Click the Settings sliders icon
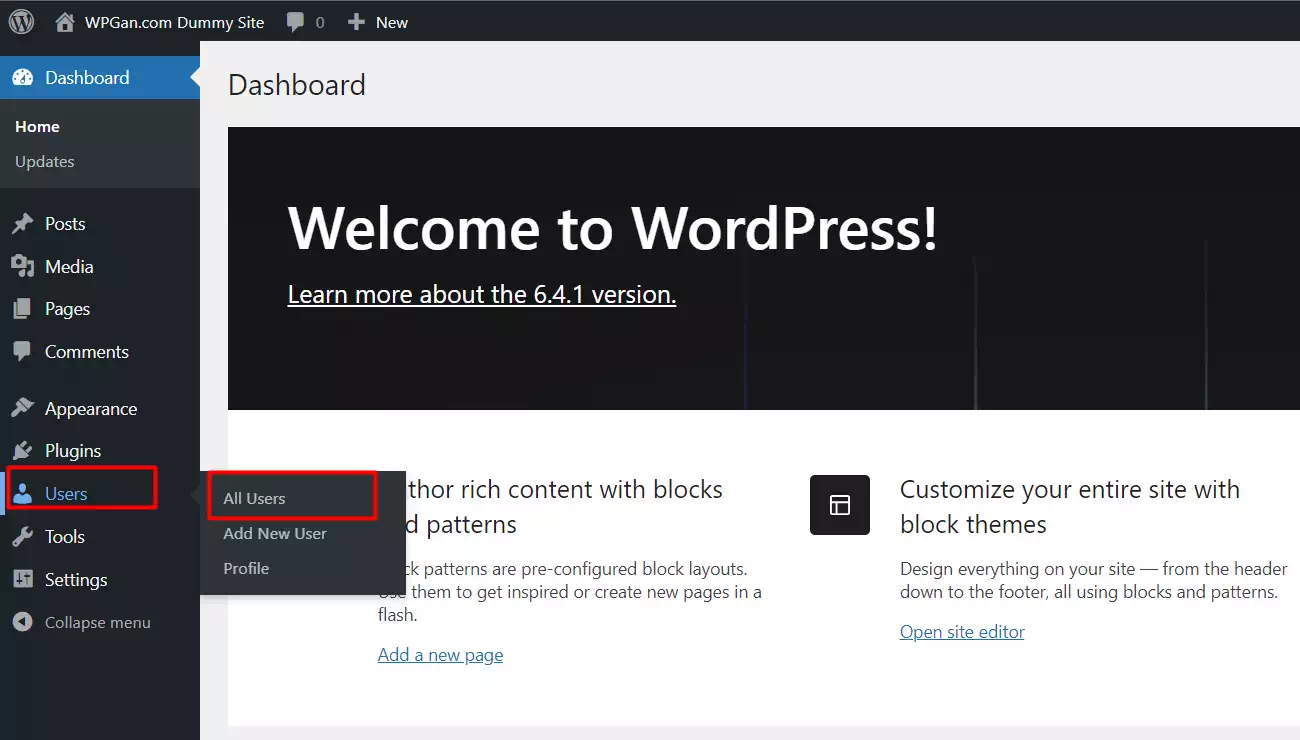The height and width of the screenshot is (740, 1300). [23, 580]
